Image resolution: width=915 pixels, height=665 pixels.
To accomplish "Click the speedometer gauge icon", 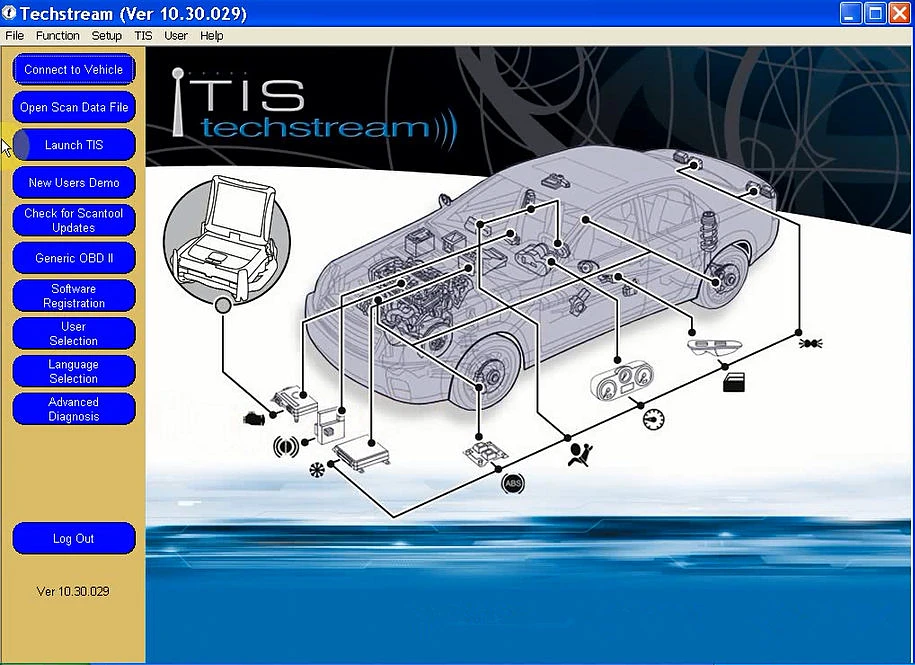I will pyautogui.click(x=653, y=419).
